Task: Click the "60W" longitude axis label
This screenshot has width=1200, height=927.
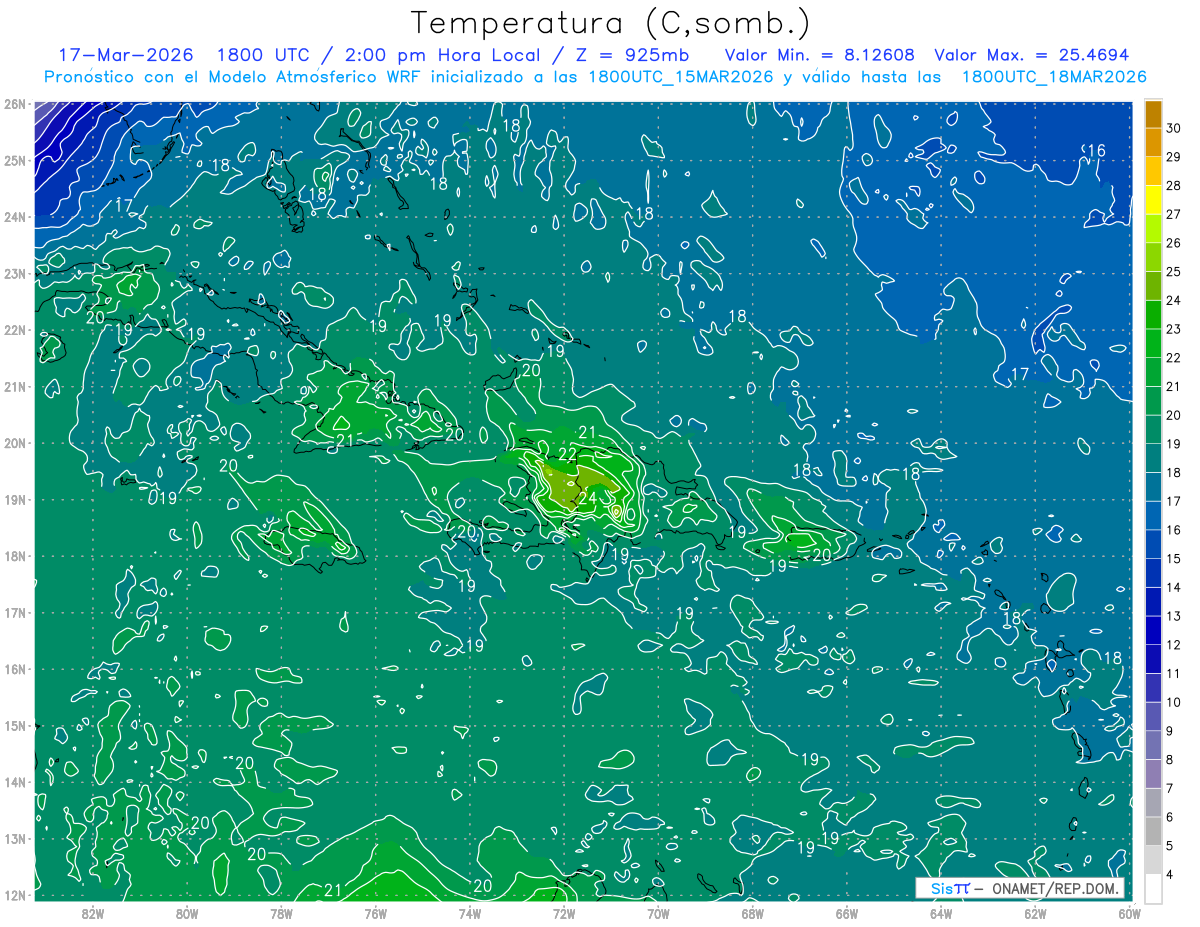Action: pos(1130,913)
